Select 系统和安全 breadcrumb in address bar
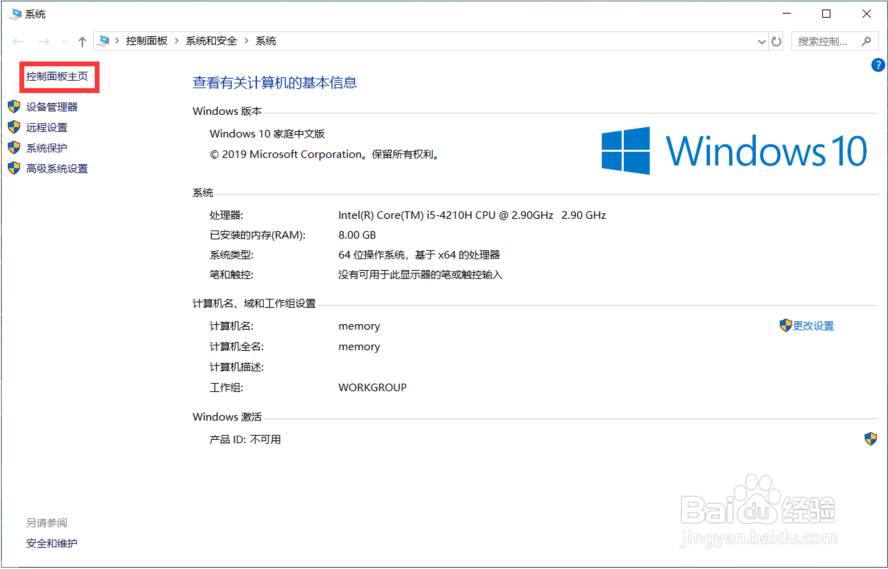 click(x=211, y=41)
